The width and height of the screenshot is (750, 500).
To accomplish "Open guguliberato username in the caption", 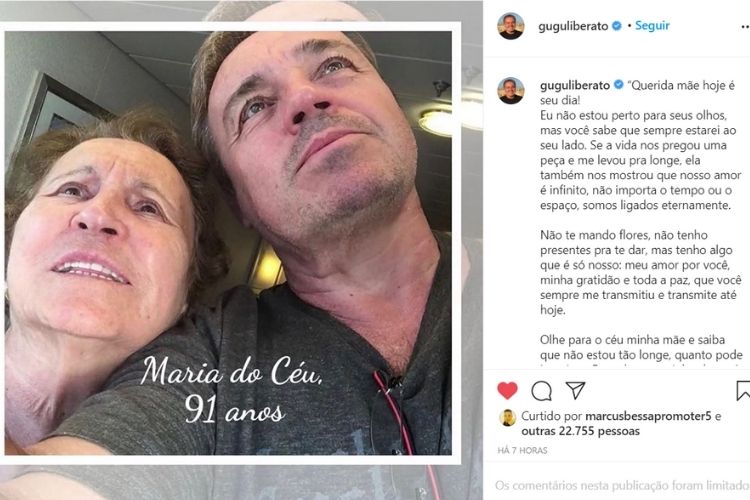I will (575, 85).
